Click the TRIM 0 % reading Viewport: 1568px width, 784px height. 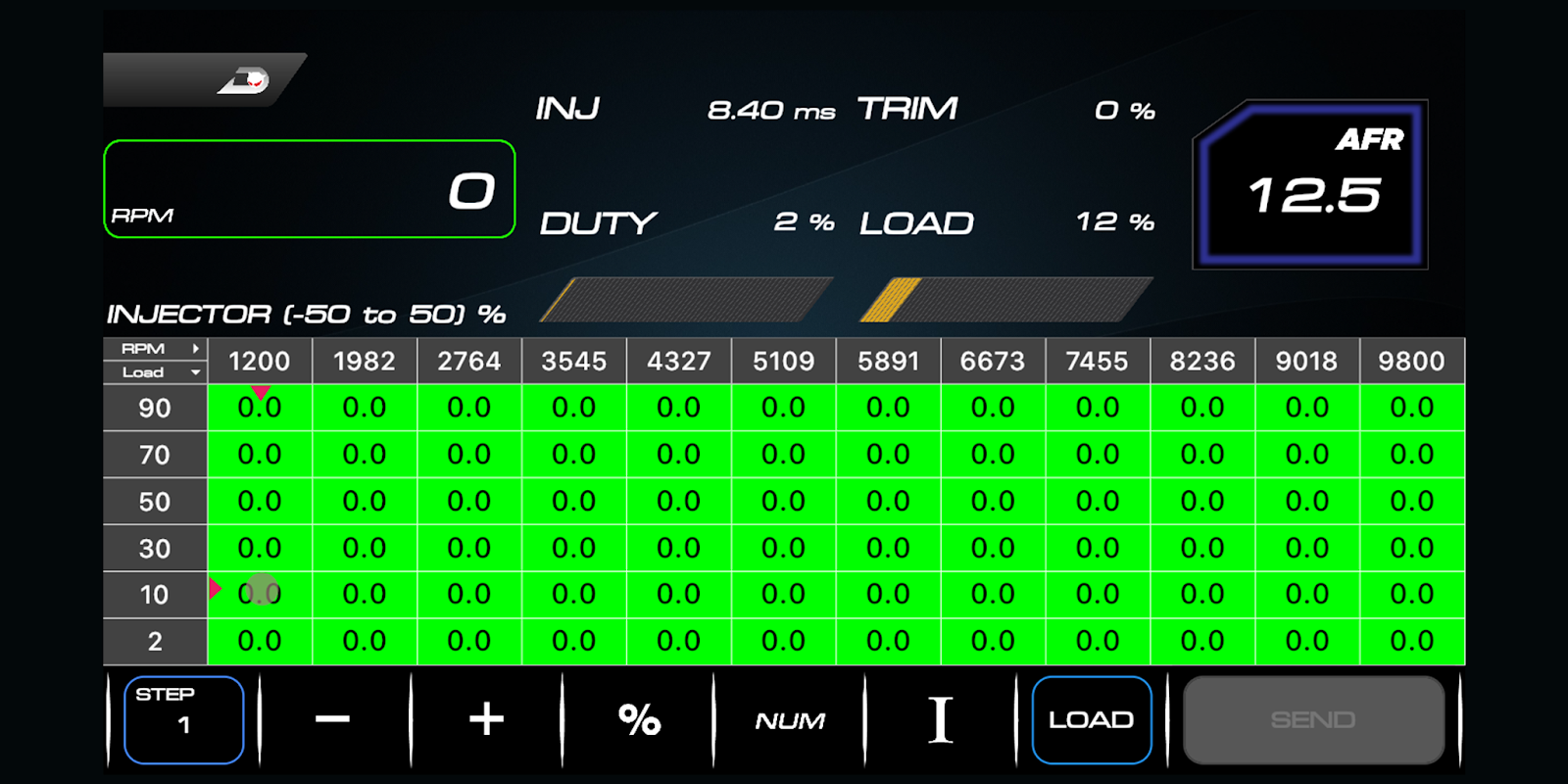(x=1006, y=109)
